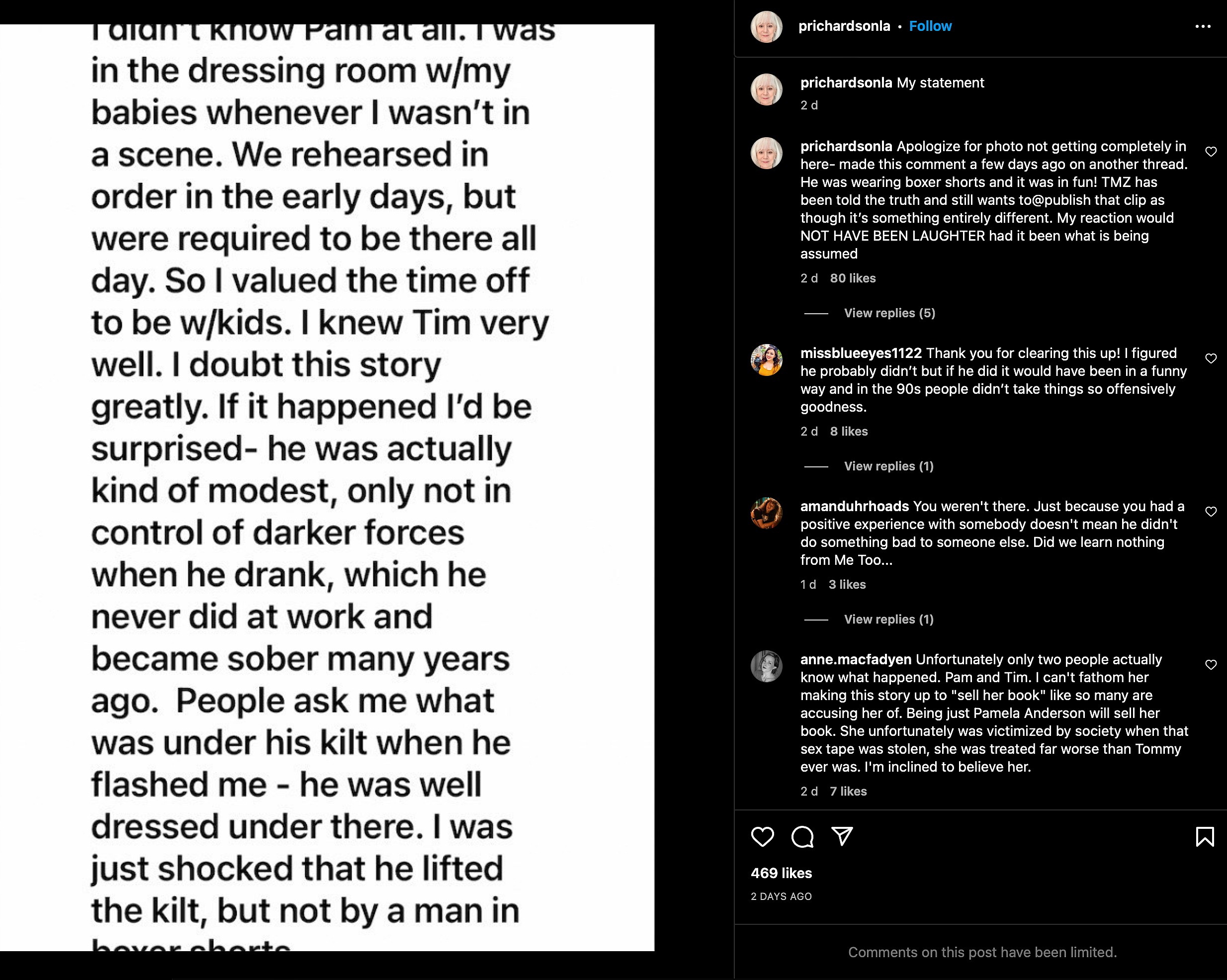Open missblueeyes1122's profile picture

pyautogui.click(x=767, y=359)
